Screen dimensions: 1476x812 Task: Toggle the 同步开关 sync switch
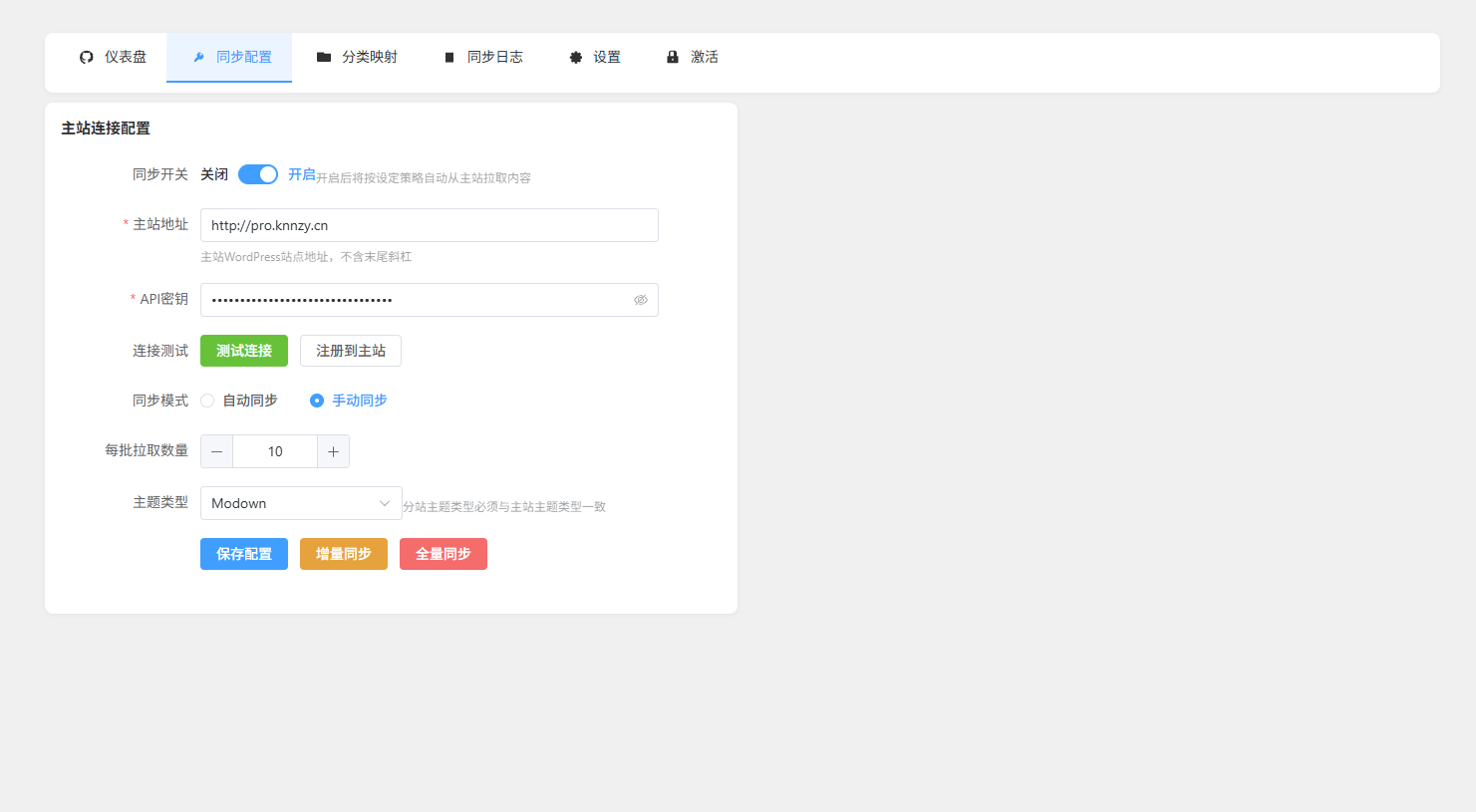[258, 174]
